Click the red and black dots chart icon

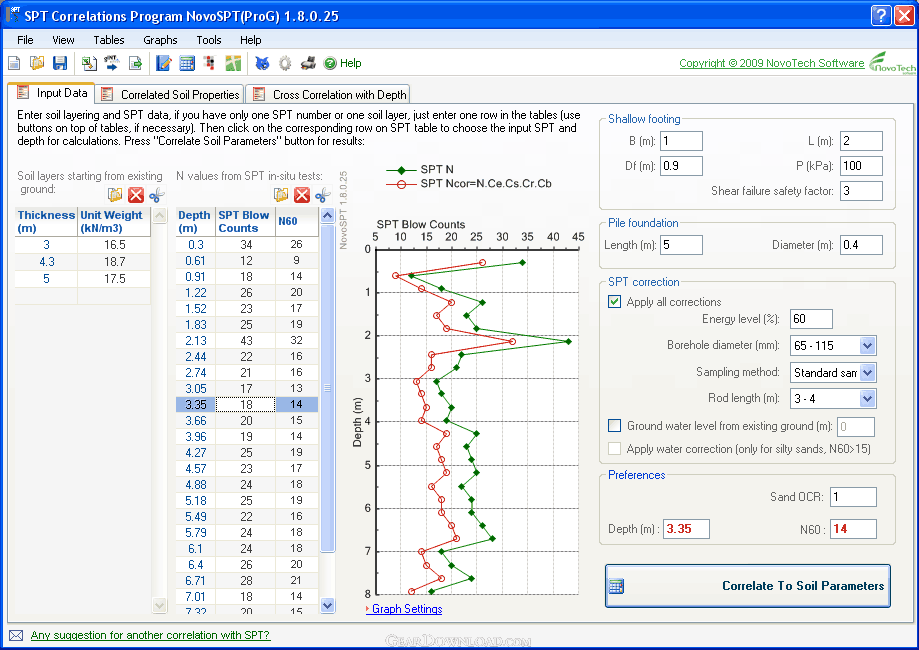[210, 63]
